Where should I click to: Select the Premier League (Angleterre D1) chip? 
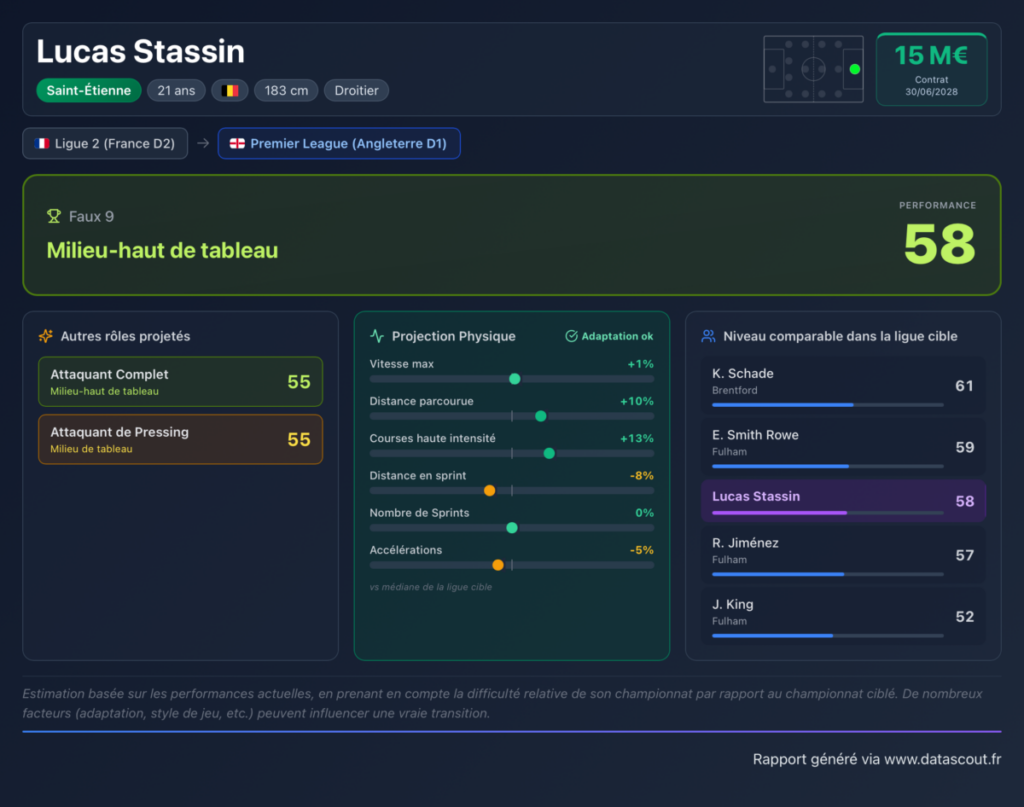[339, 143]
